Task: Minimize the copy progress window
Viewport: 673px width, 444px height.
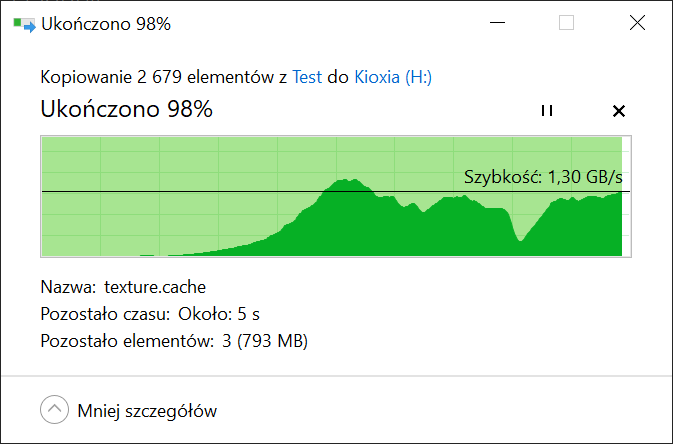Action: pos(497,23)
